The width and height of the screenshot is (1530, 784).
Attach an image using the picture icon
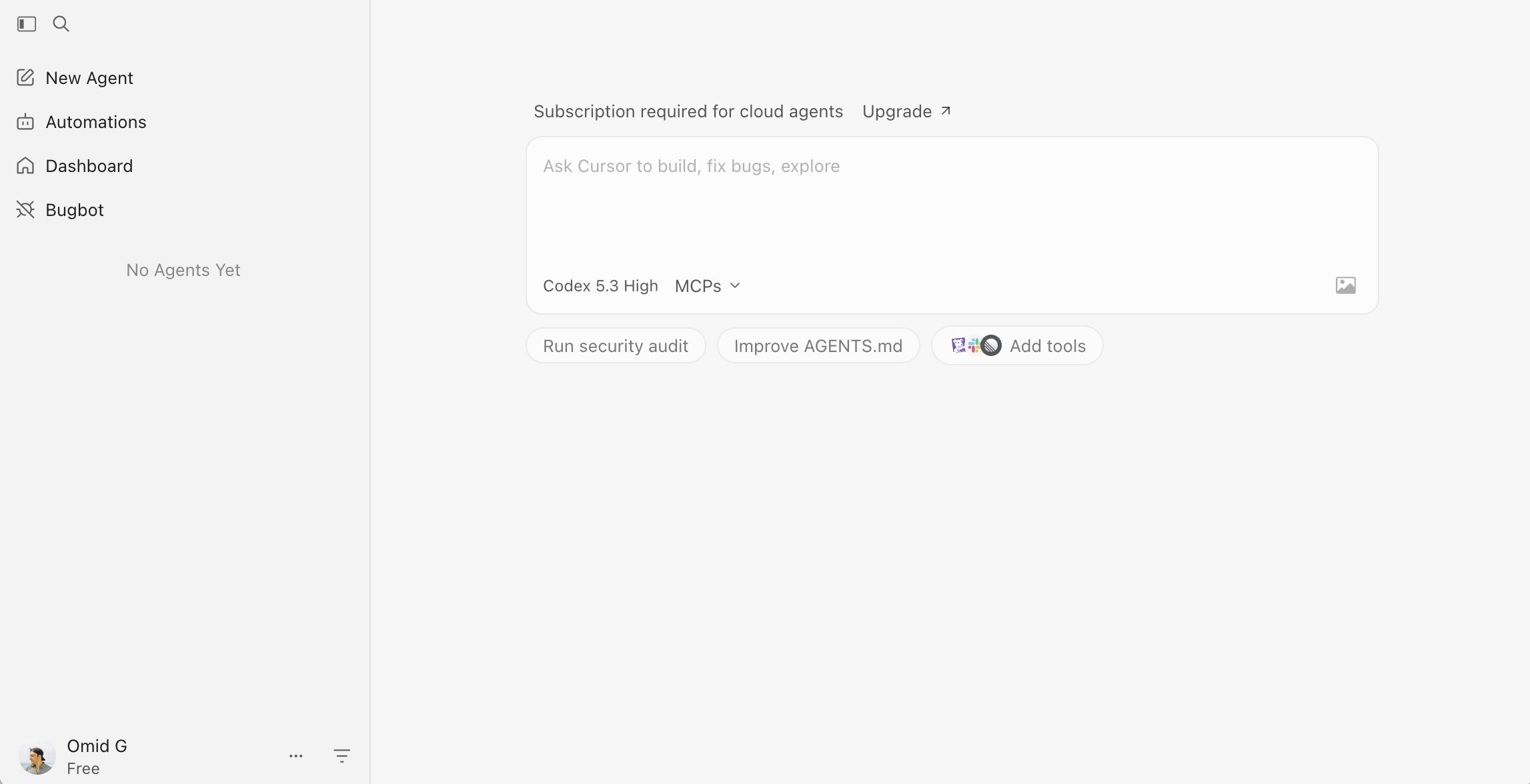[x=1346, y=285]
